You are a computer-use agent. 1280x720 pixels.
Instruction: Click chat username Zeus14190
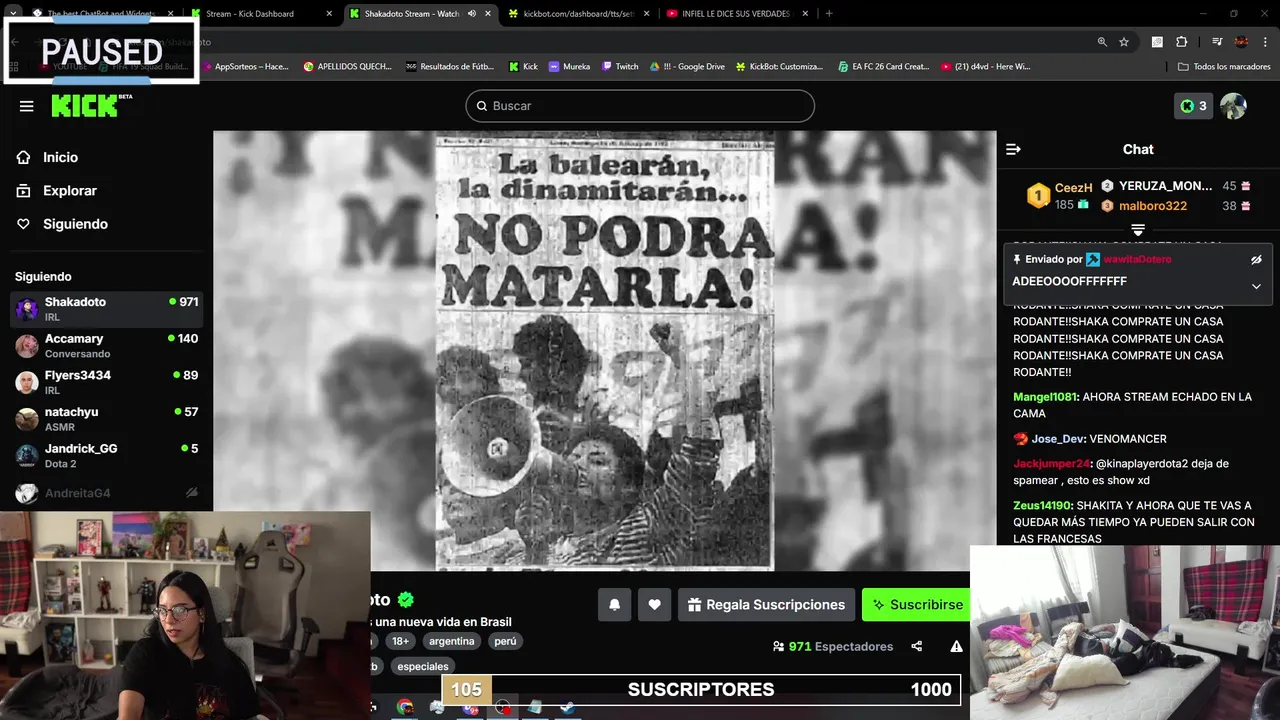[x=1042, y=506]
